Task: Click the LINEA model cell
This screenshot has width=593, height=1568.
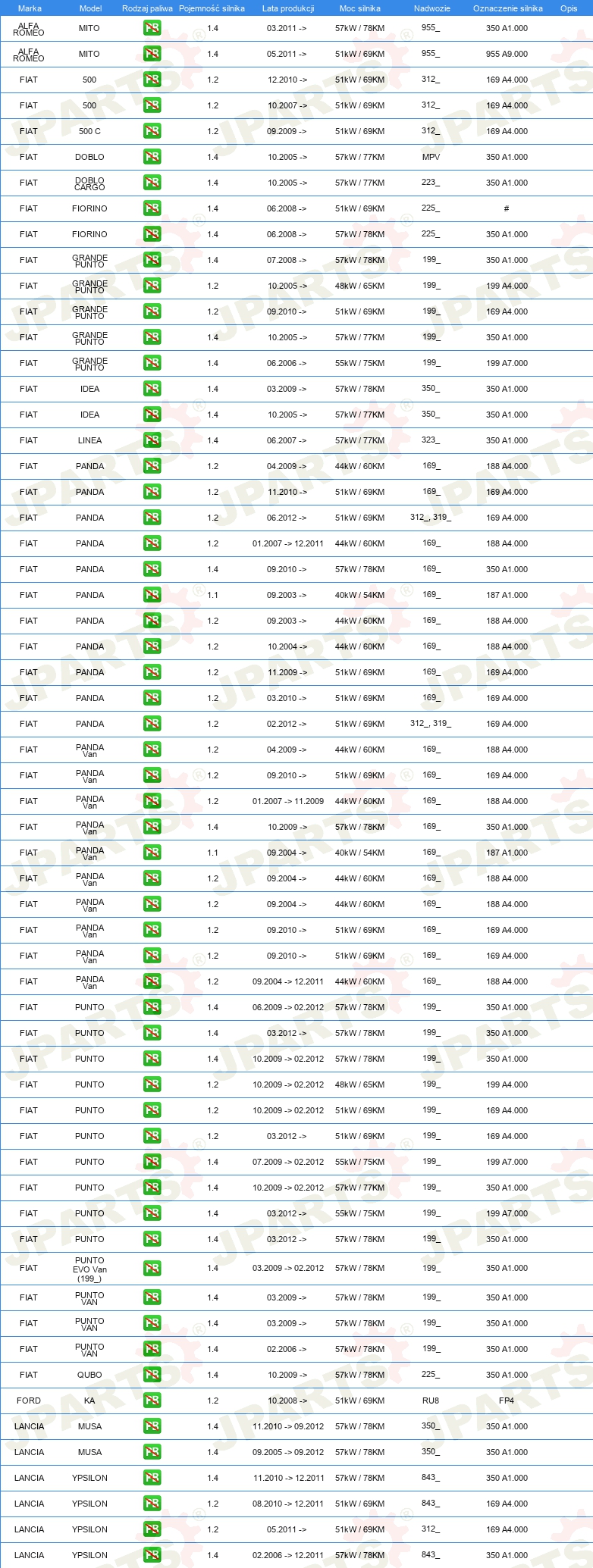Action: tap(89, 440)
